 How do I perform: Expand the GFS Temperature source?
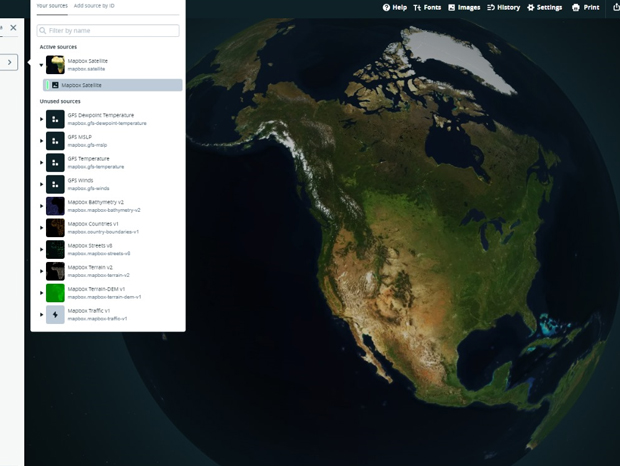(41, 162)
